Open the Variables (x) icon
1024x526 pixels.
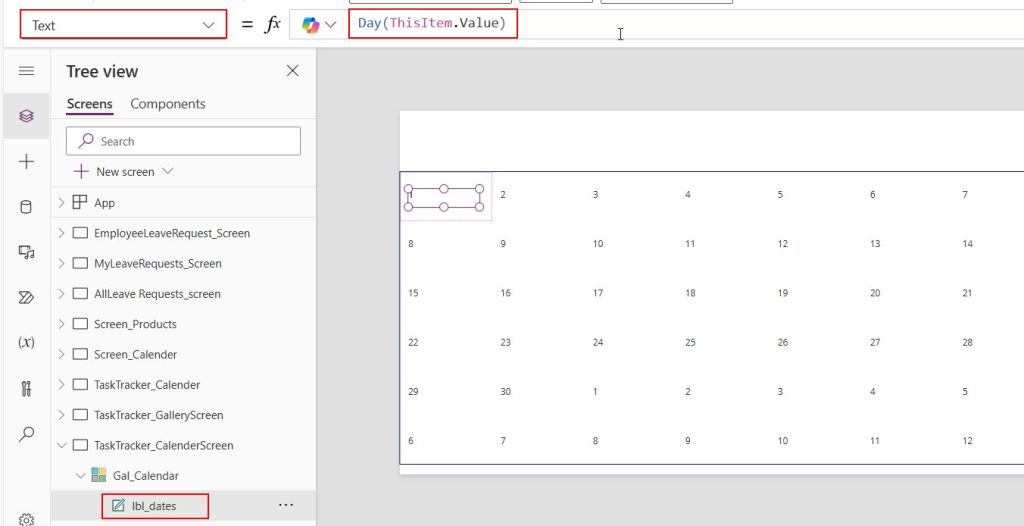click(x=26, y=342)
